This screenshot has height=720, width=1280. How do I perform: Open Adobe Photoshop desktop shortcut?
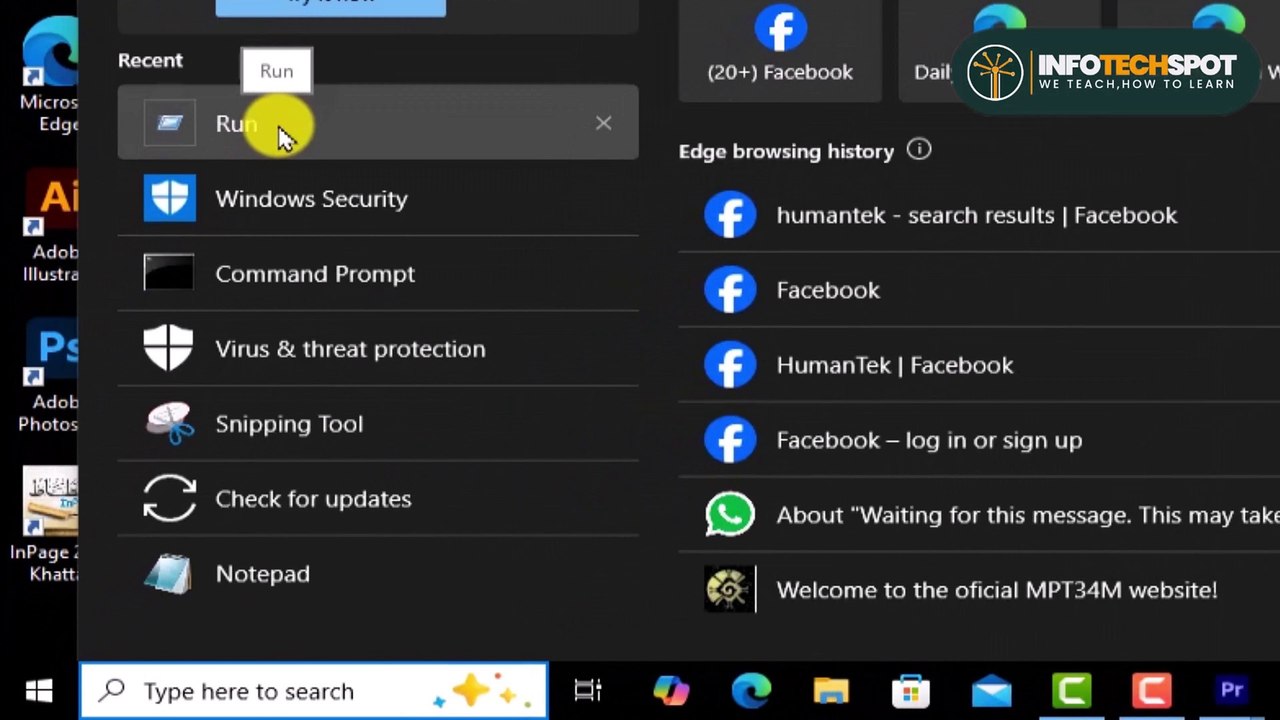click(48, 375)
